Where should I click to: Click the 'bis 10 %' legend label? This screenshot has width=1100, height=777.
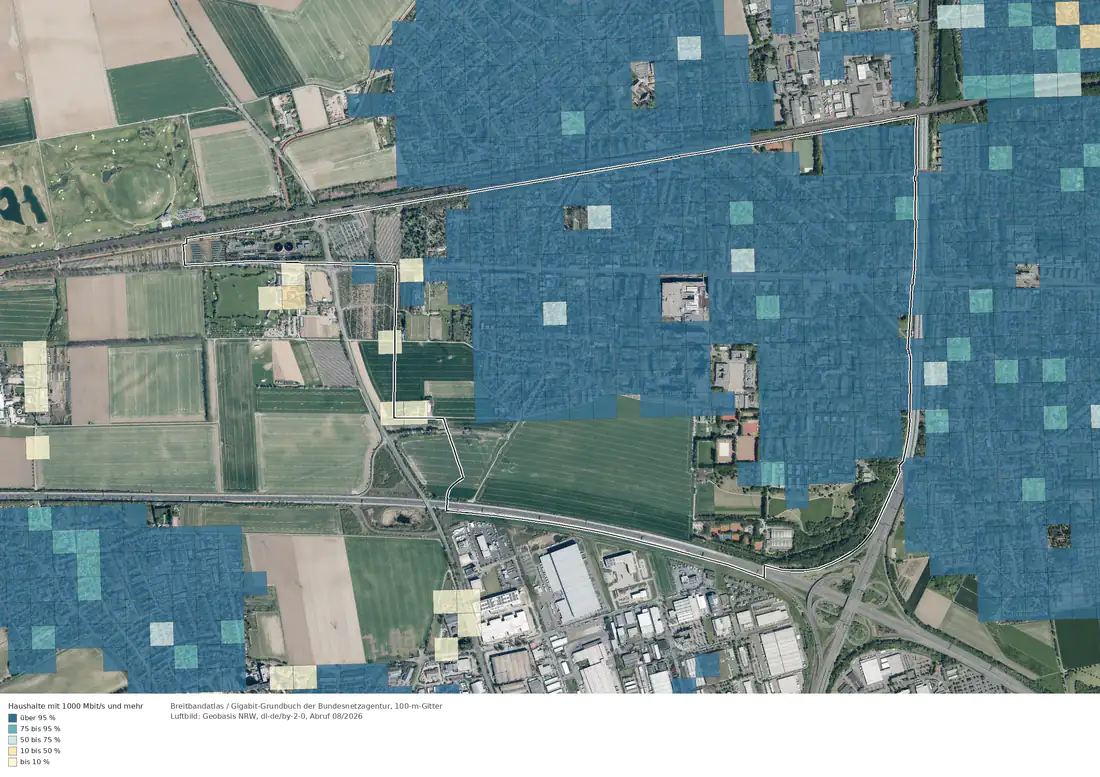point(35,762)
